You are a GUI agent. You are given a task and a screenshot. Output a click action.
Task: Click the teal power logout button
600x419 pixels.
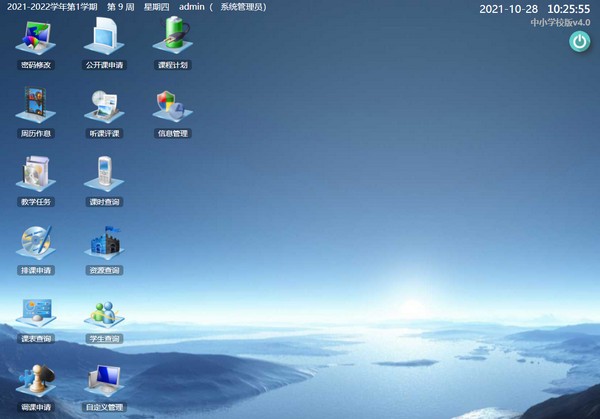coord(579,41)
